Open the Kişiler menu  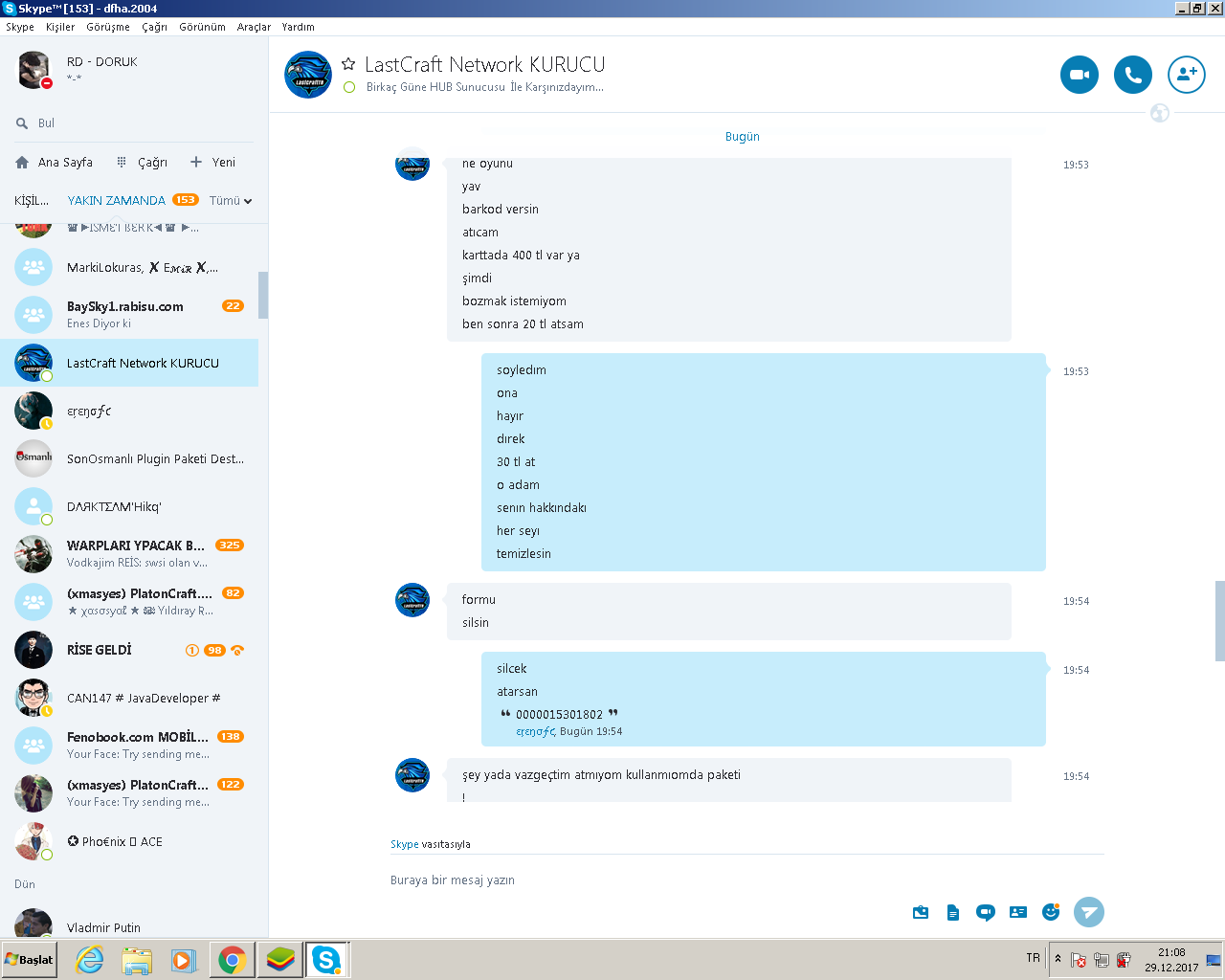click(x=60, y=27)
